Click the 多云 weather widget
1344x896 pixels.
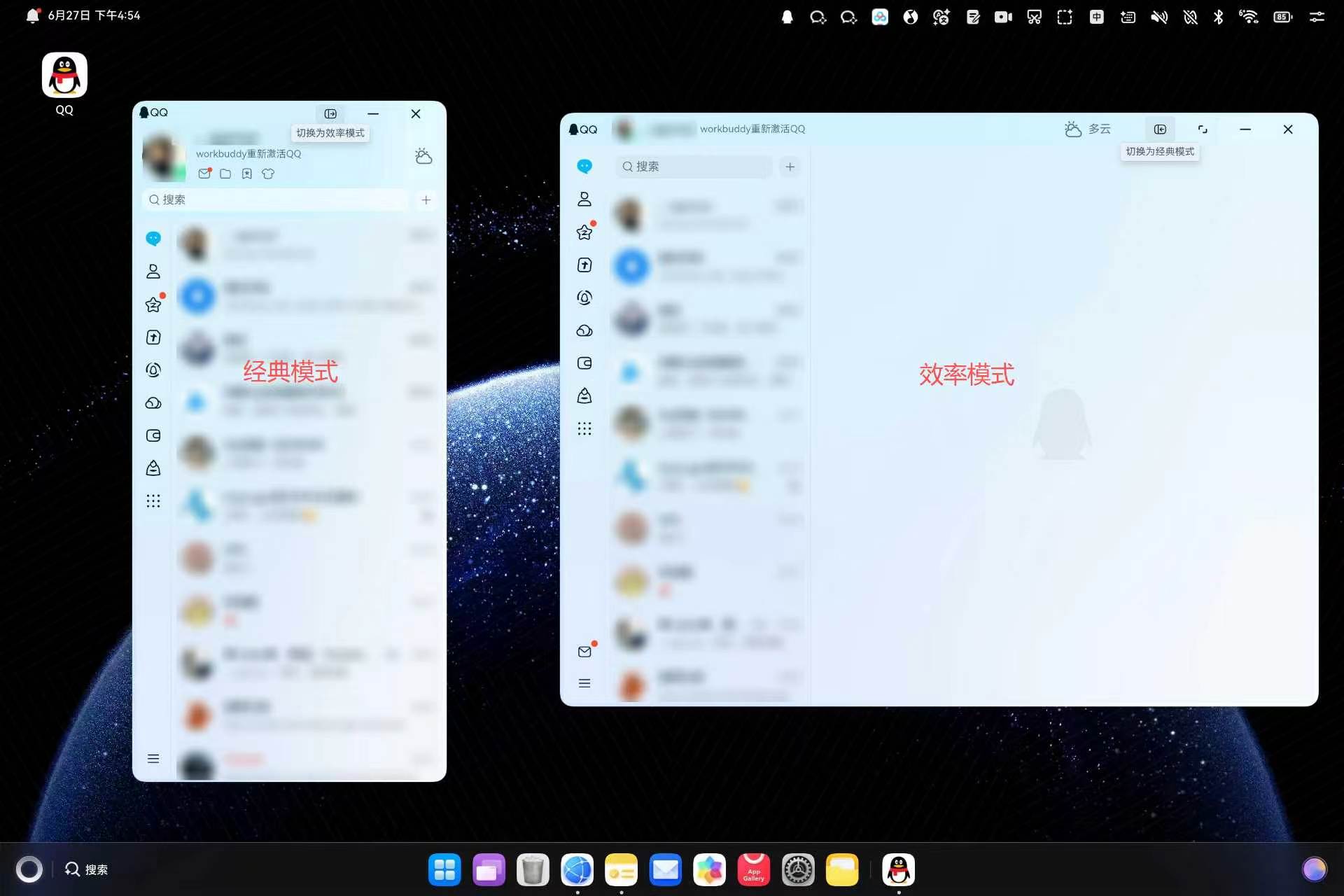tap(1087, 129)
